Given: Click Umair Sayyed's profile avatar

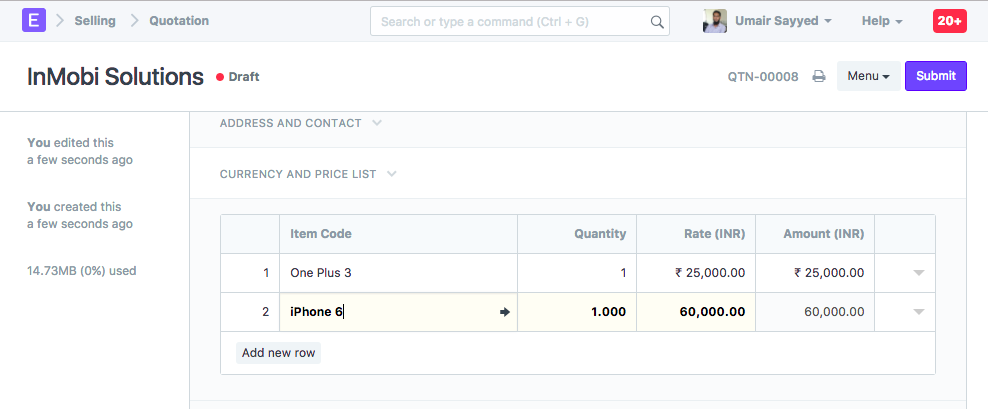Looking at the screenshot, I should pos(715,21).
